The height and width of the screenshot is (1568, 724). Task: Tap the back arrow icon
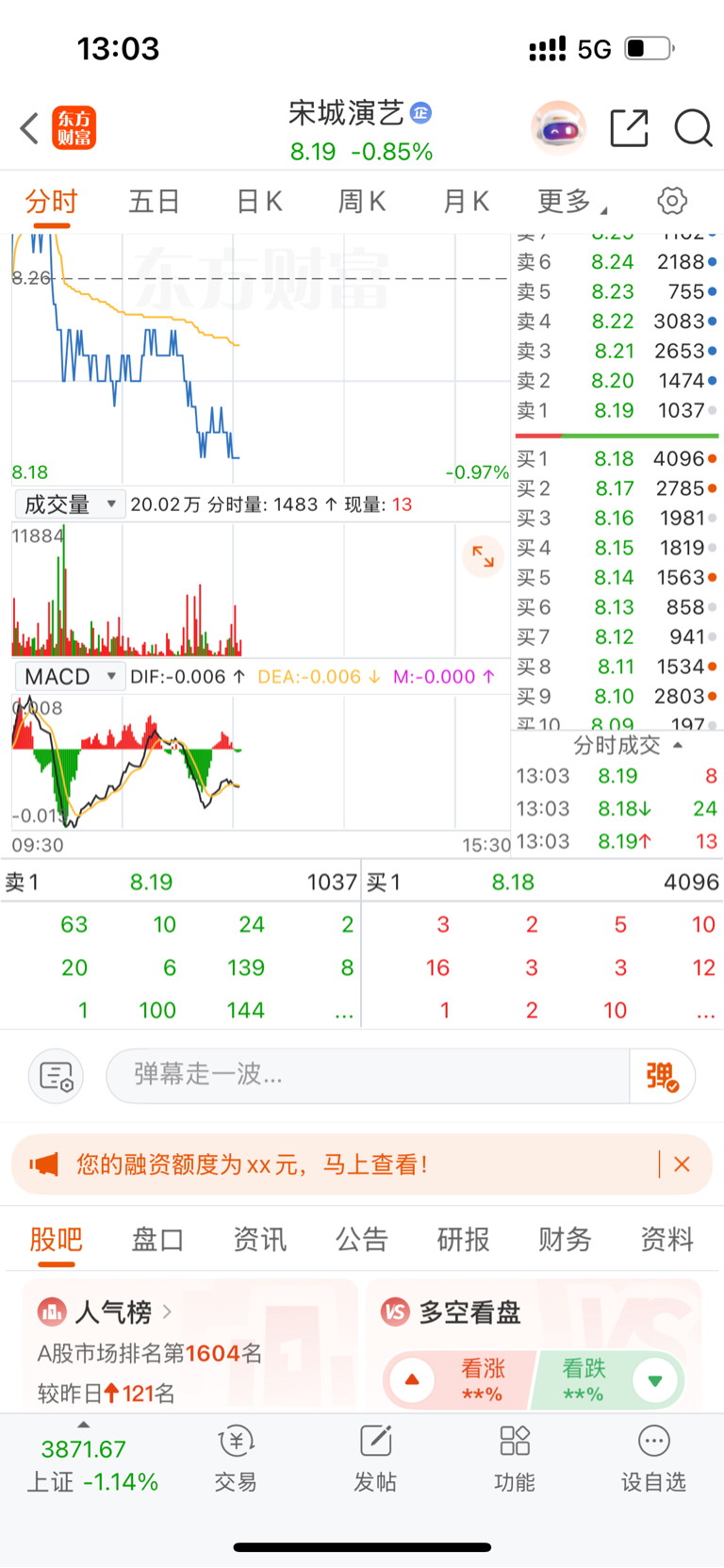(29, 128)
